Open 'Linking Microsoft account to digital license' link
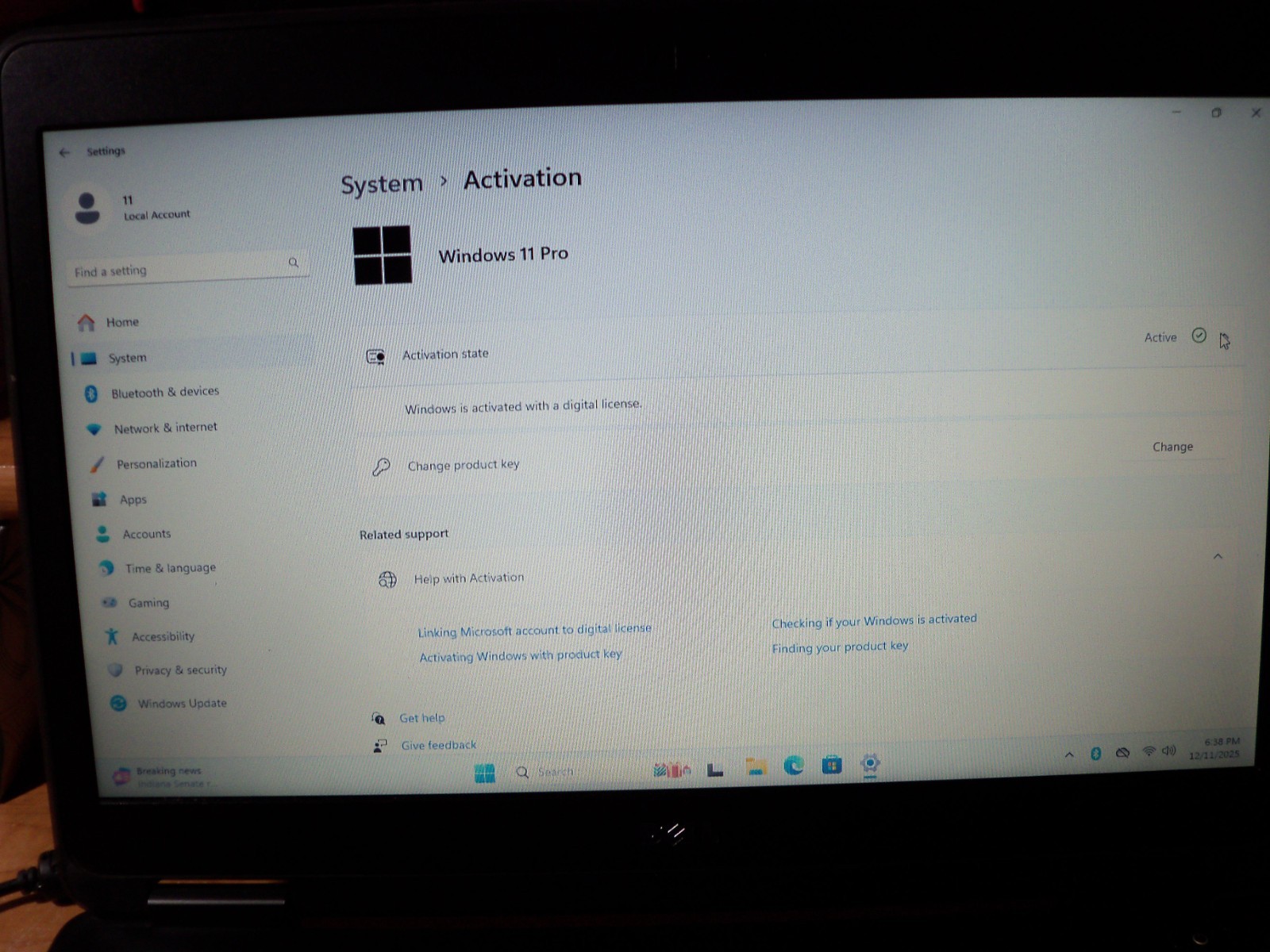The height and width of the screenshot is (952, 1270). coord(534,630)
